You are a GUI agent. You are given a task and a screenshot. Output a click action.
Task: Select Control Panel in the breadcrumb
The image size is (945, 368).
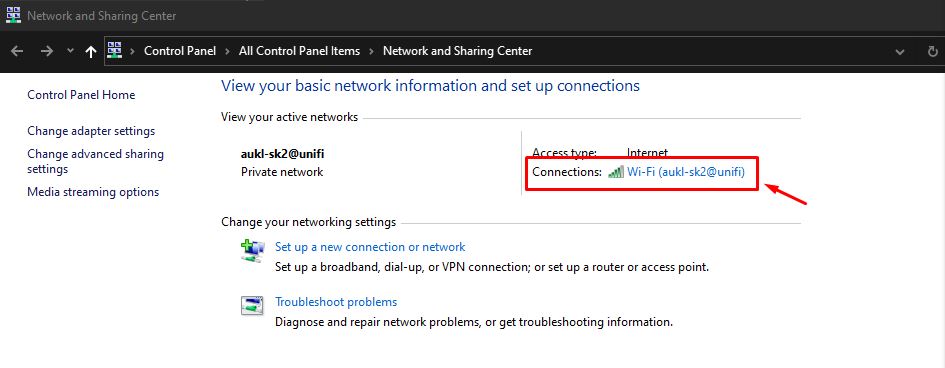pyautogui.click(x=180, y=51)
